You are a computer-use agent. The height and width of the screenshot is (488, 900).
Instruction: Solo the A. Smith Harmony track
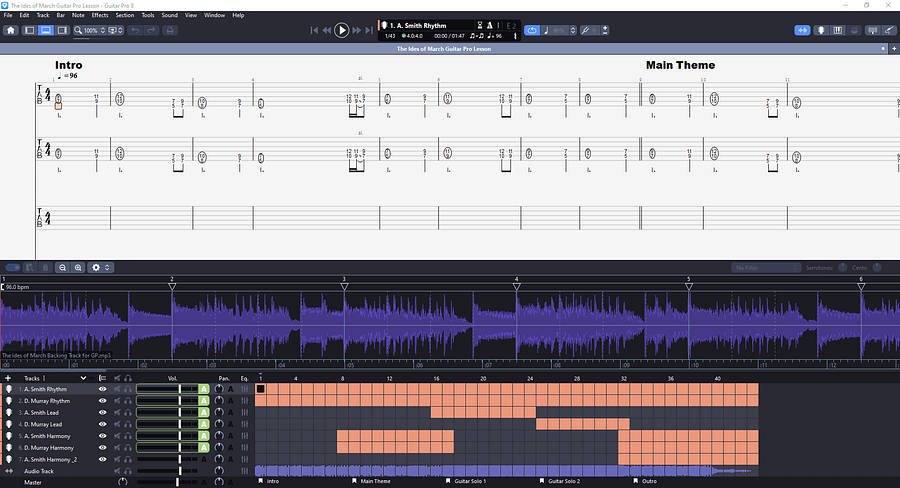[129, 436]
